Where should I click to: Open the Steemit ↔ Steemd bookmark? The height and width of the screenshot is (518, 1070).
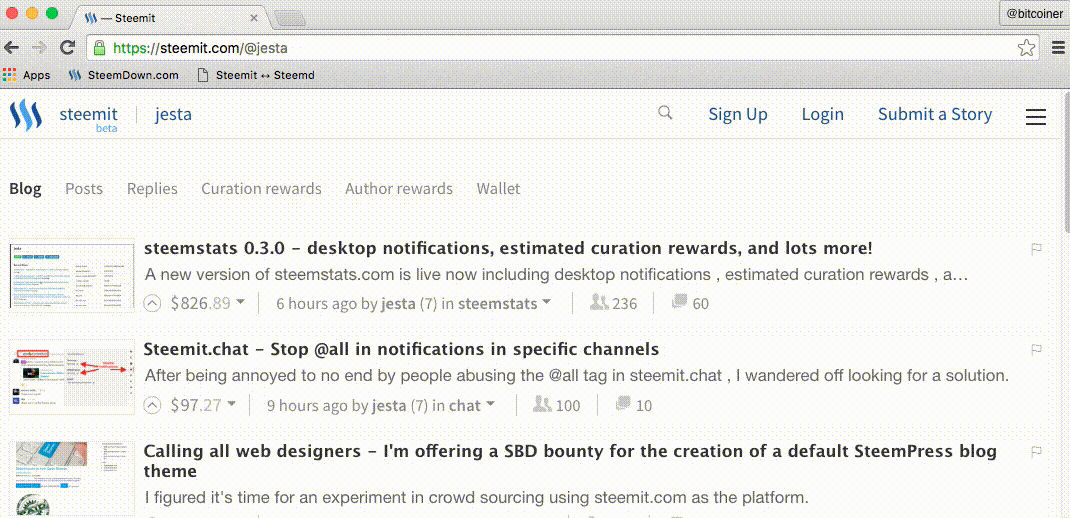point(255,75)
